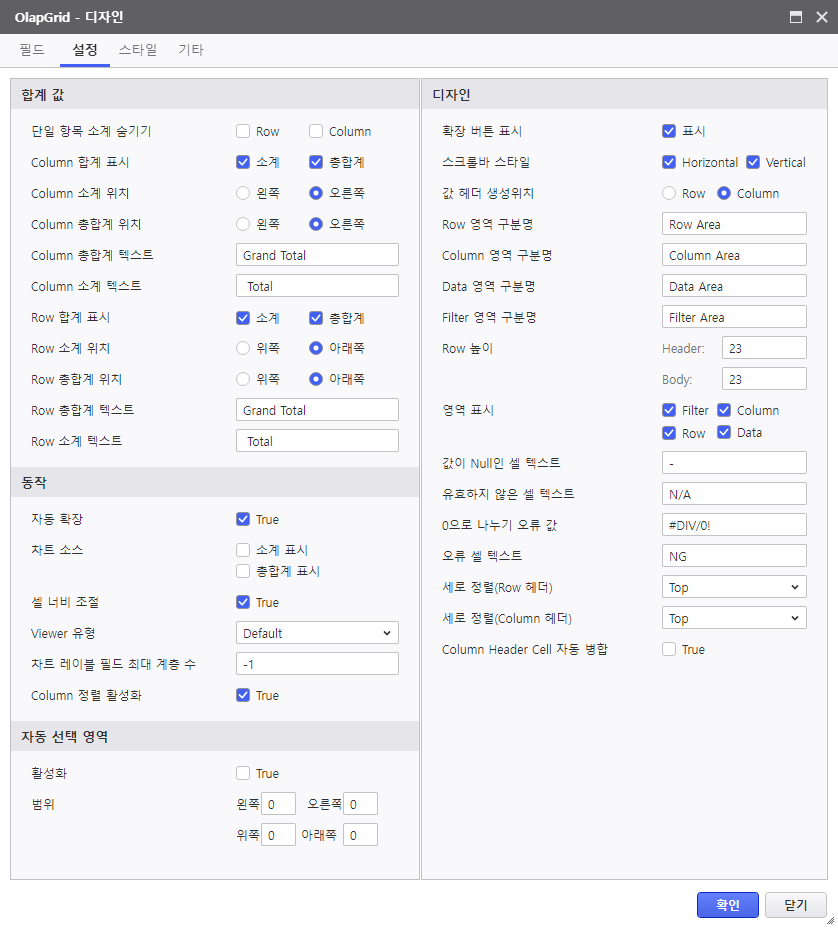Open the 스타일 tab
Image resolution: width=838 pixels, height=928 pixels.
(x=137, y=50)
